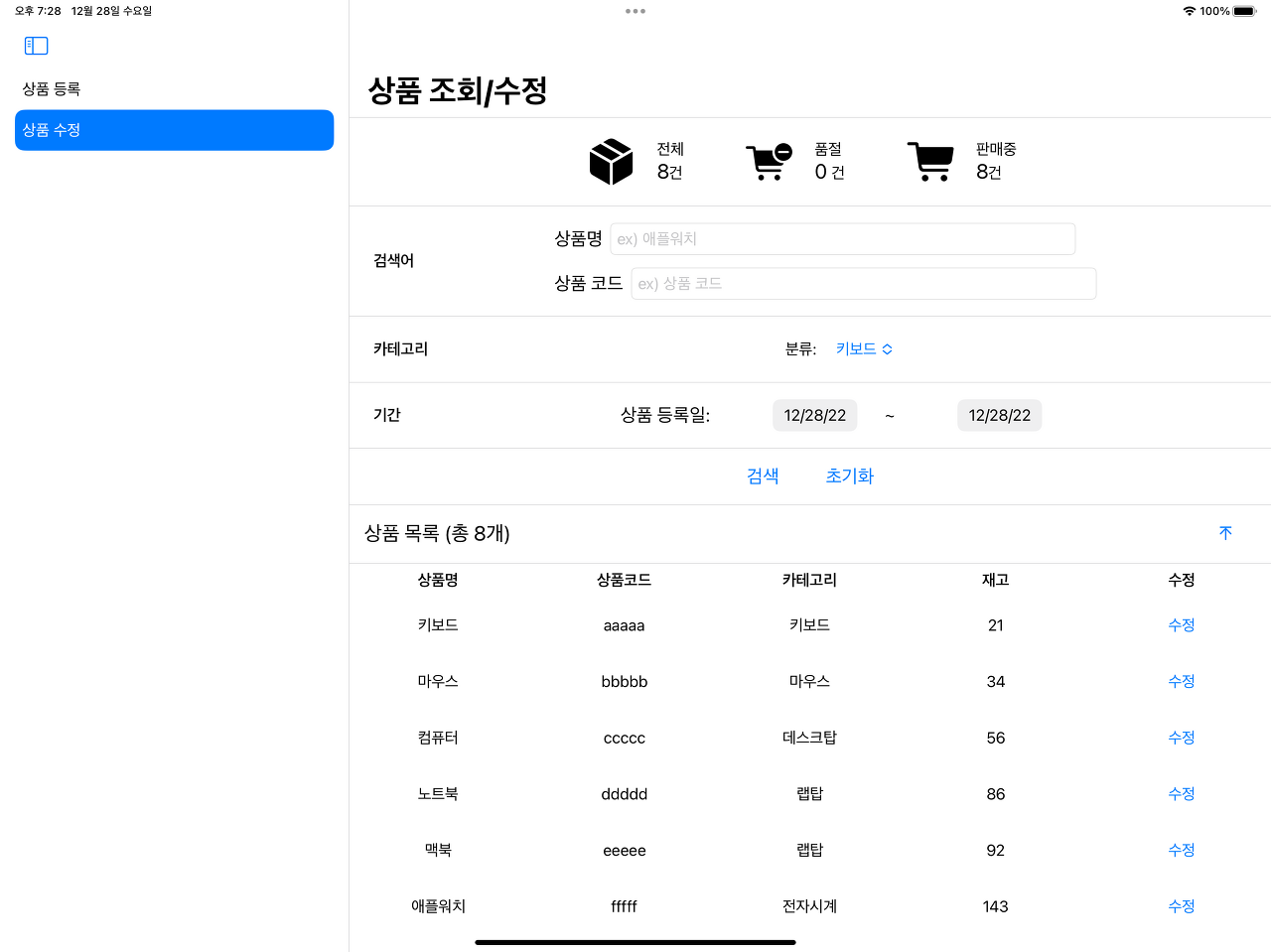Click the box icon for 전체
This screenshot has width=1271, height=952.
611,161
